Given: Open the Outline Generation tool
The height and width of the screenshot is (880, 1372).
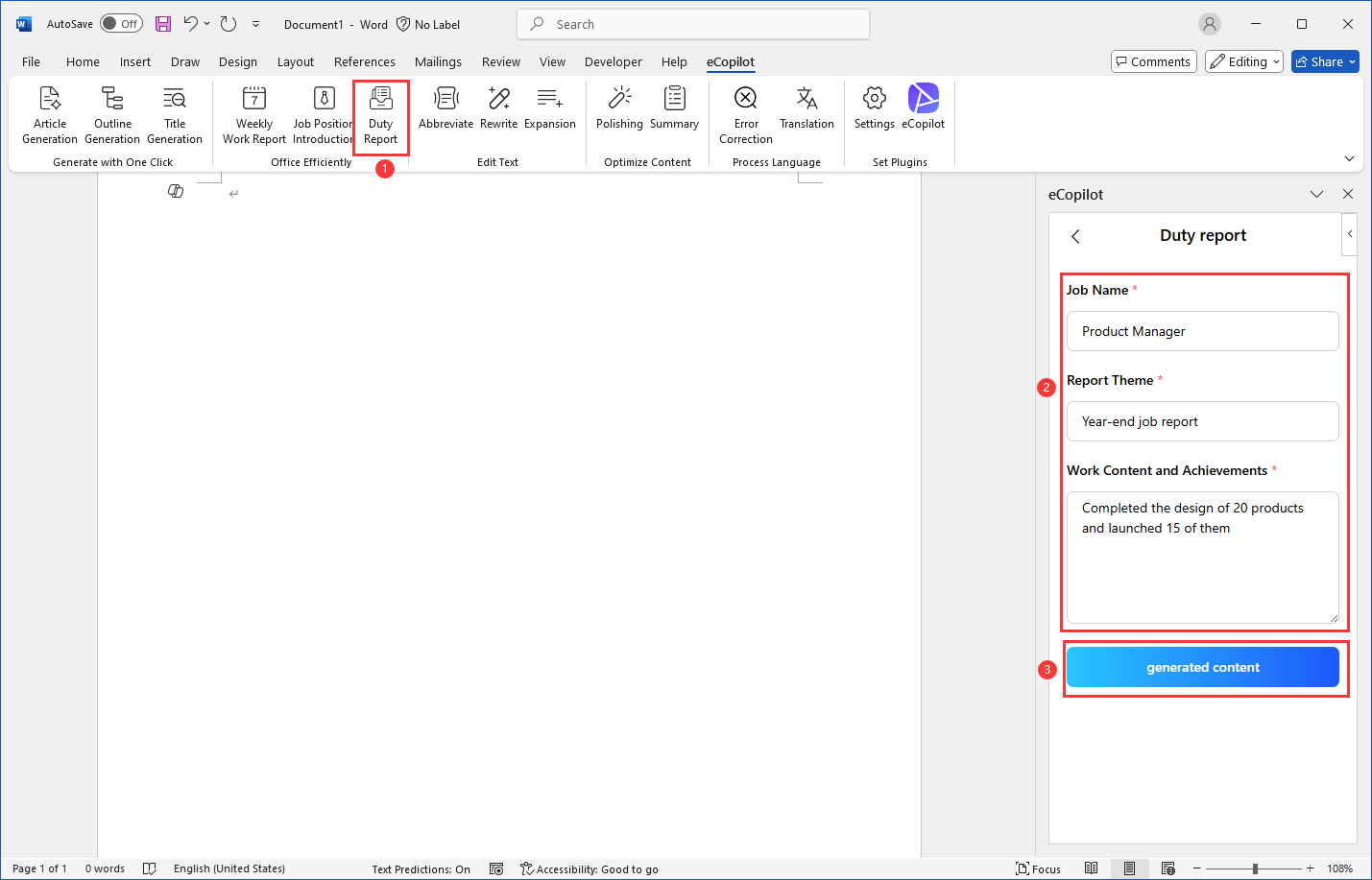Looking at the screenshot, I should pyautogui.click(x=111, y=113).
